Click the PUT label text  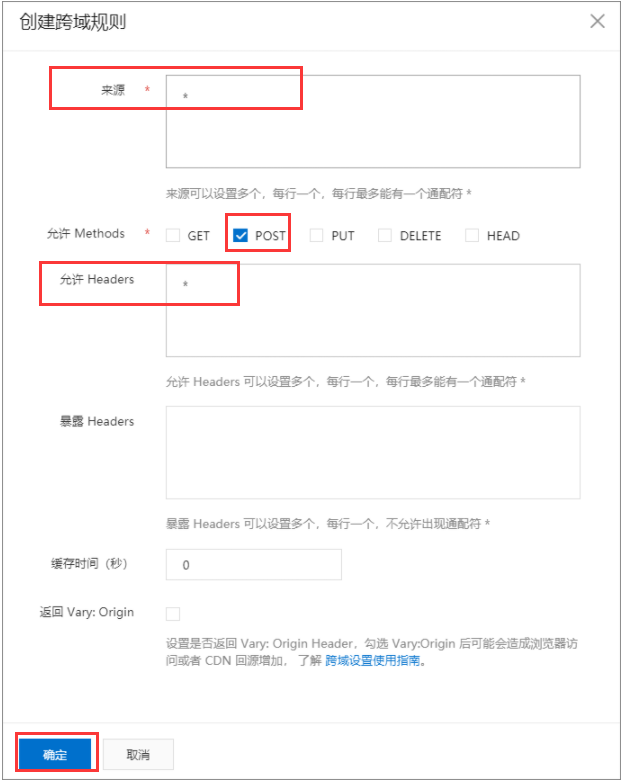click(343, 236)
